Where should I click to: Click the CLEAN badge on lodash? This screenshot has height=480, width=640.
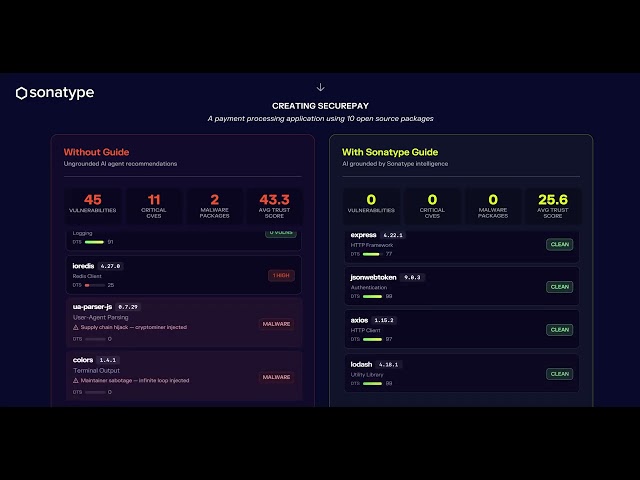tap(560, 374)
